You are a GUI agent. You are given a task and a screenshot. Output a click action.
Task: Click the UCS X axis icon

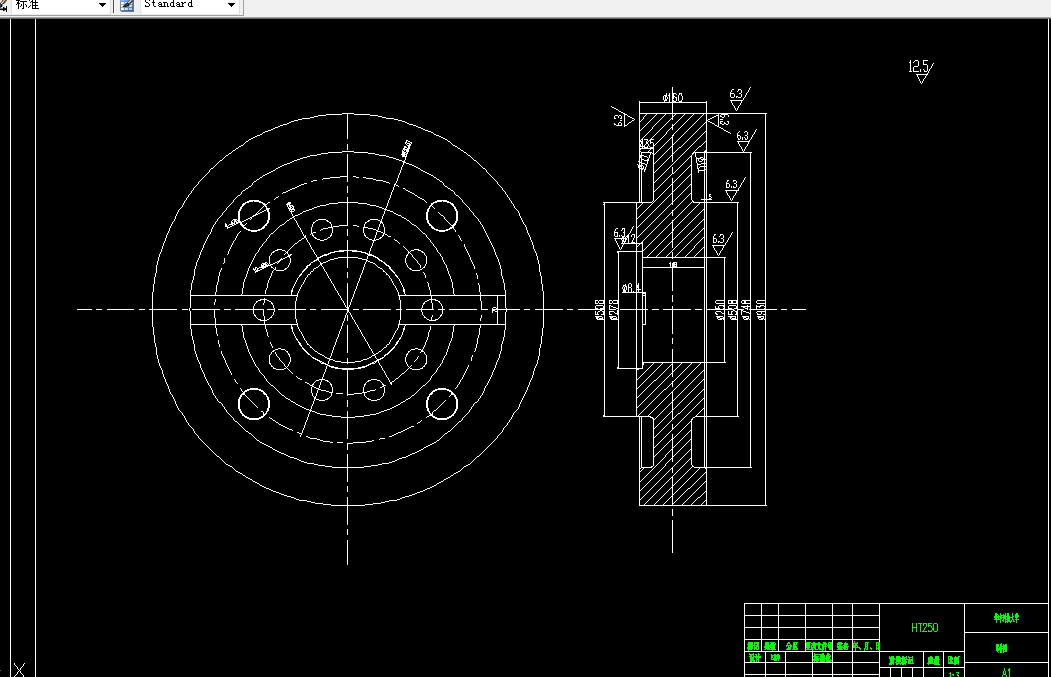pyautogui.click(x=20, y=669)
